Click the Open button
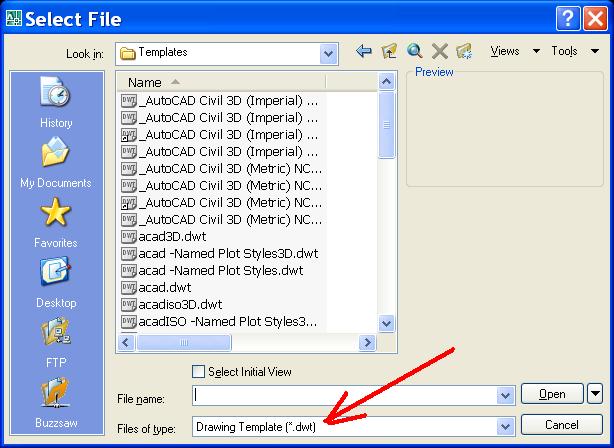614x448 pixels. coord(552,394)
